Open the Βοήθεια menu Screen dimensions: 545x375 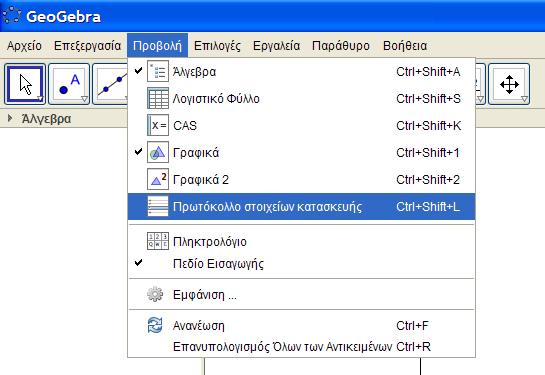click(405, 46)
